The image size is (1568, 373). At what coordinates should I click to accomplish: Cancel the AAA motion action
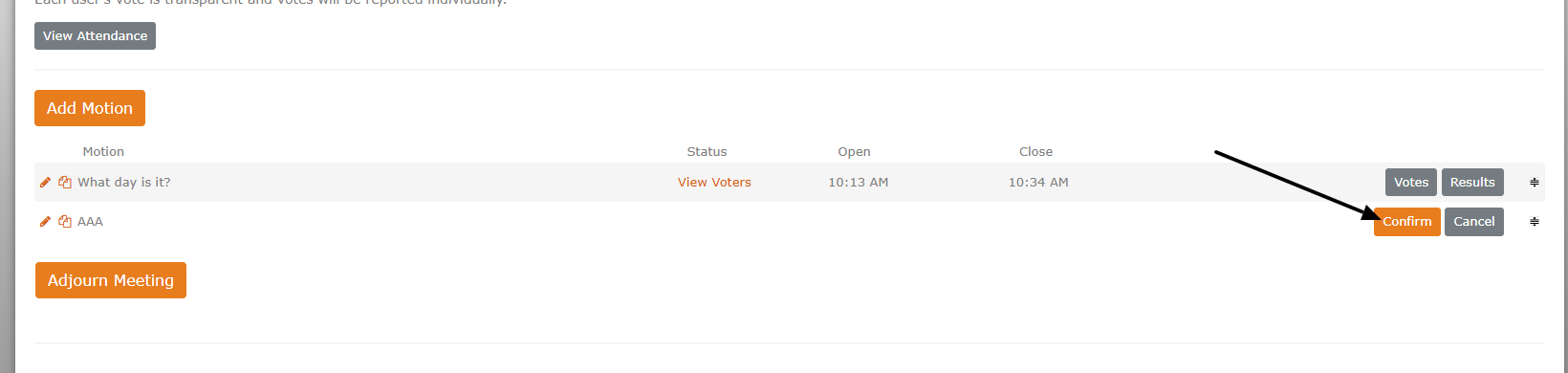pos(1473,221)
